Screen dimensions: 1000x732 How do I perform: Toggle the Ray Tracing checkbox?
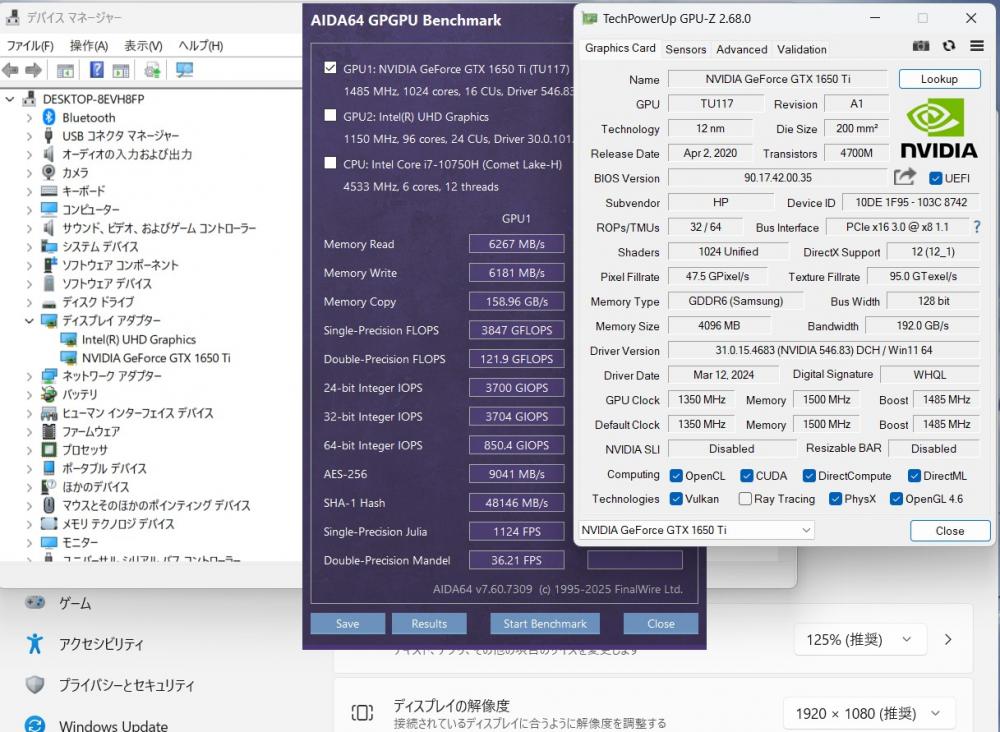pos(745,499)
